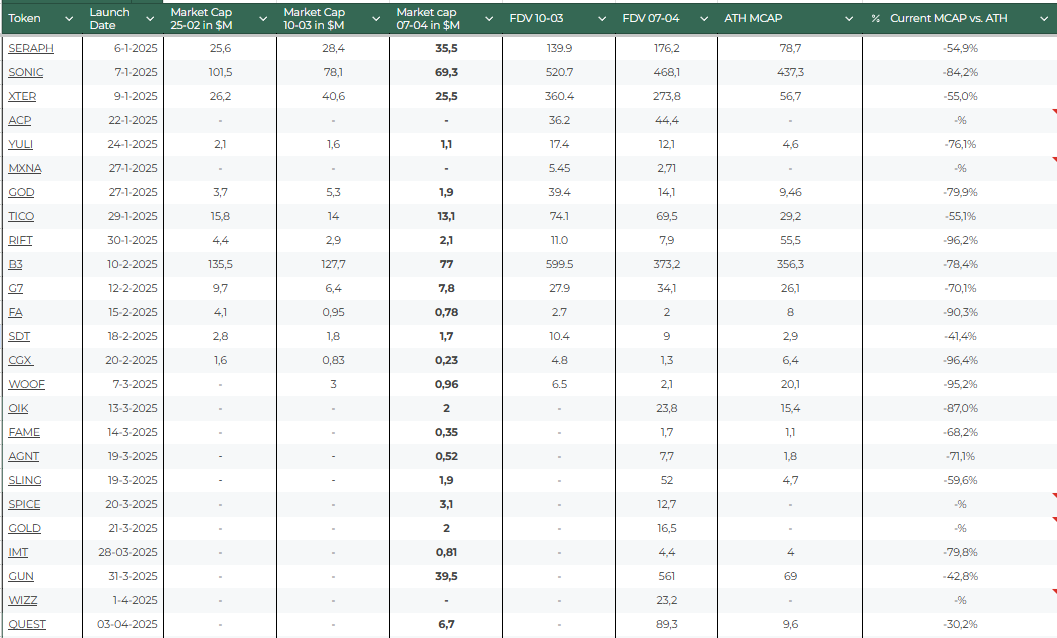Select G7 market cap 9,7 cell
This screenshot has width=1057, height=638.
[x=220, y=288]
